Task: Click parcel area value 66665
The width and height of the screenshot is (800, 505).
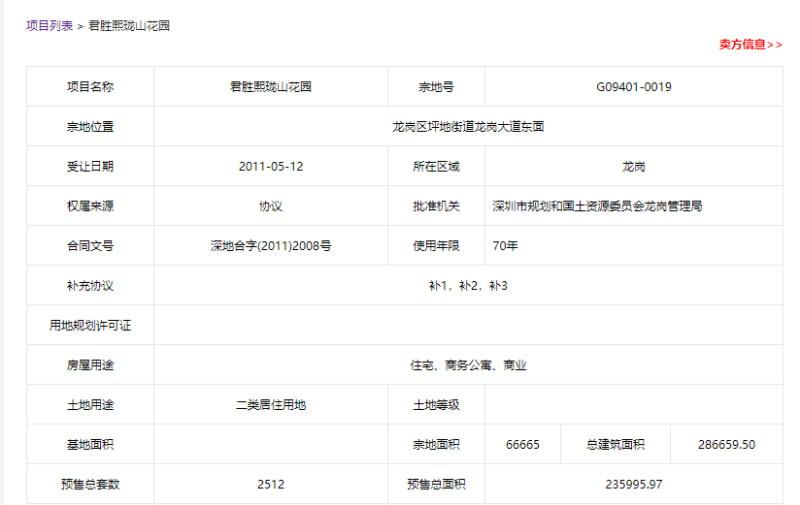Action: click(522, 445)
